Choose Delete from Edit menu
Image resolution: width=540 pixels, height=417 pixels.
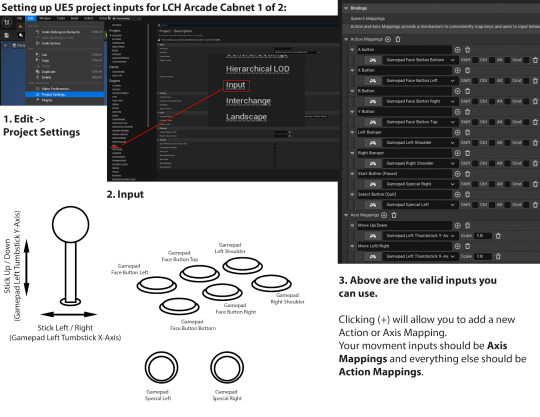tap(65, 77)
